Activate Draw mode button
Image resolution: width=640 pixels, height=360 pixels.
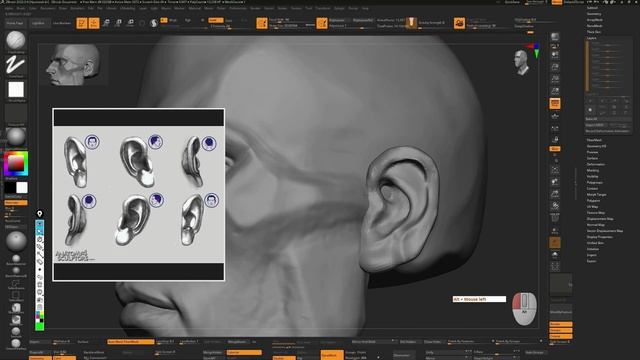[94, 23]
